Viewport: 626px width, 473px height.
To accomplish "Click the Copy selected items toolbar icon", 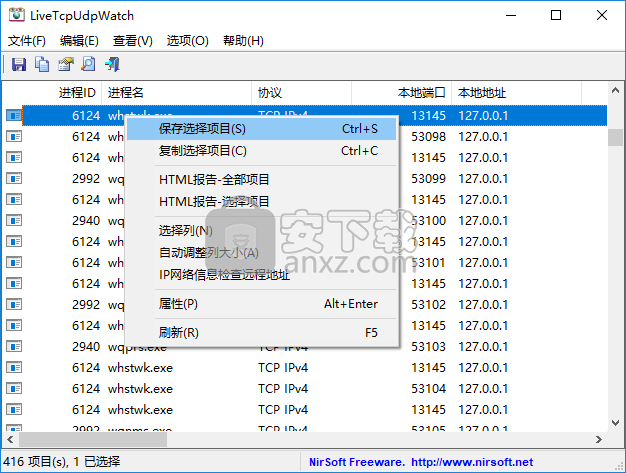I will [x=42, y=64].
